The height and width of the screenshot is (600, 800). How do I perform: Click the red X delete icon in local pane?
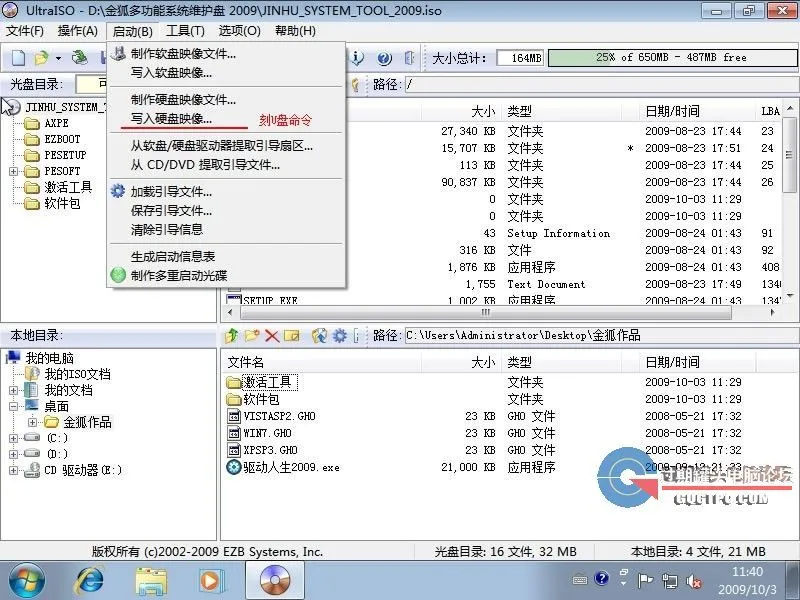tap(272, 335)
